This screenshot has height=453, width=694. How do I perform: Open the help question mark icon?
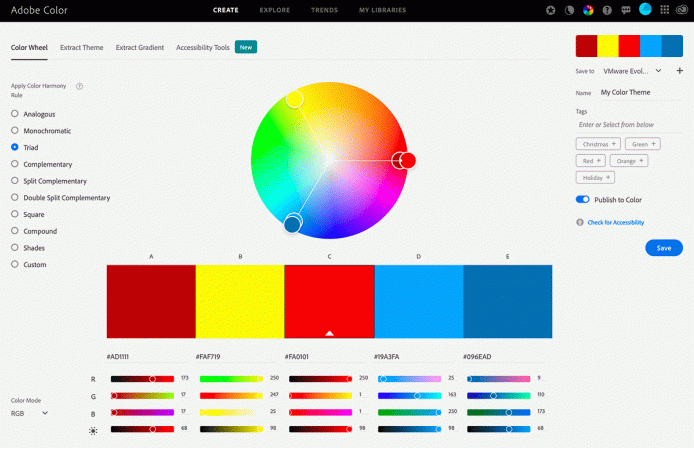(607, 10)
